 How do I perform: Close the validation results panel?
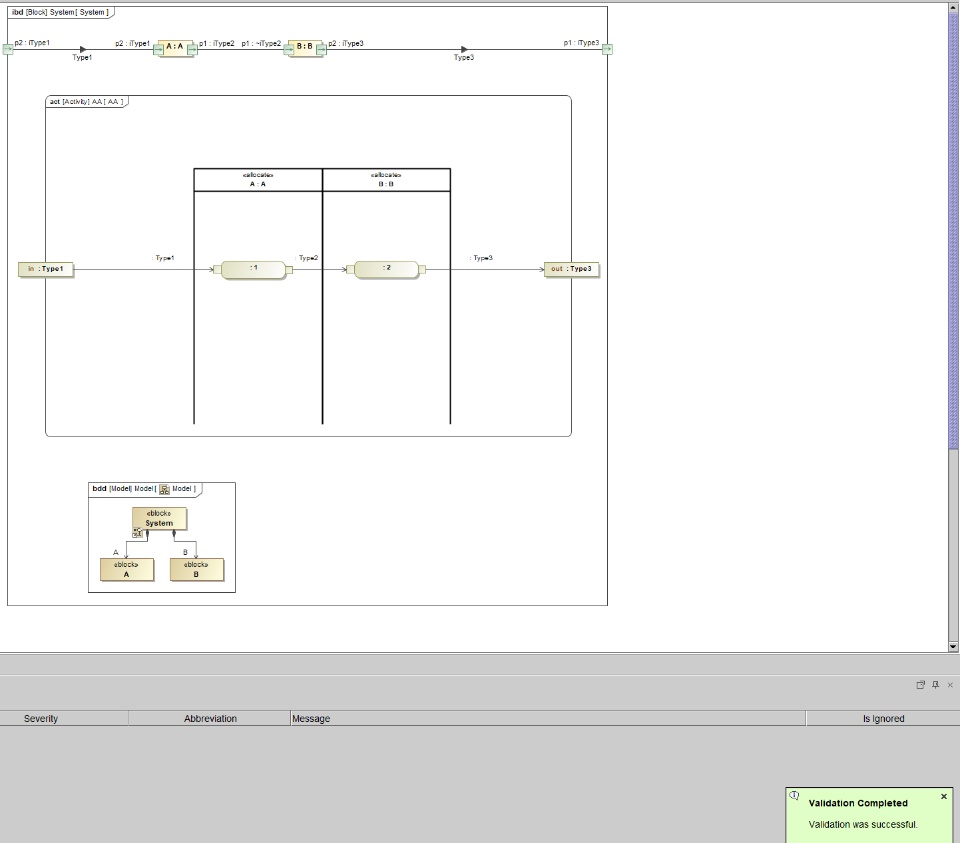coord(950,685)
